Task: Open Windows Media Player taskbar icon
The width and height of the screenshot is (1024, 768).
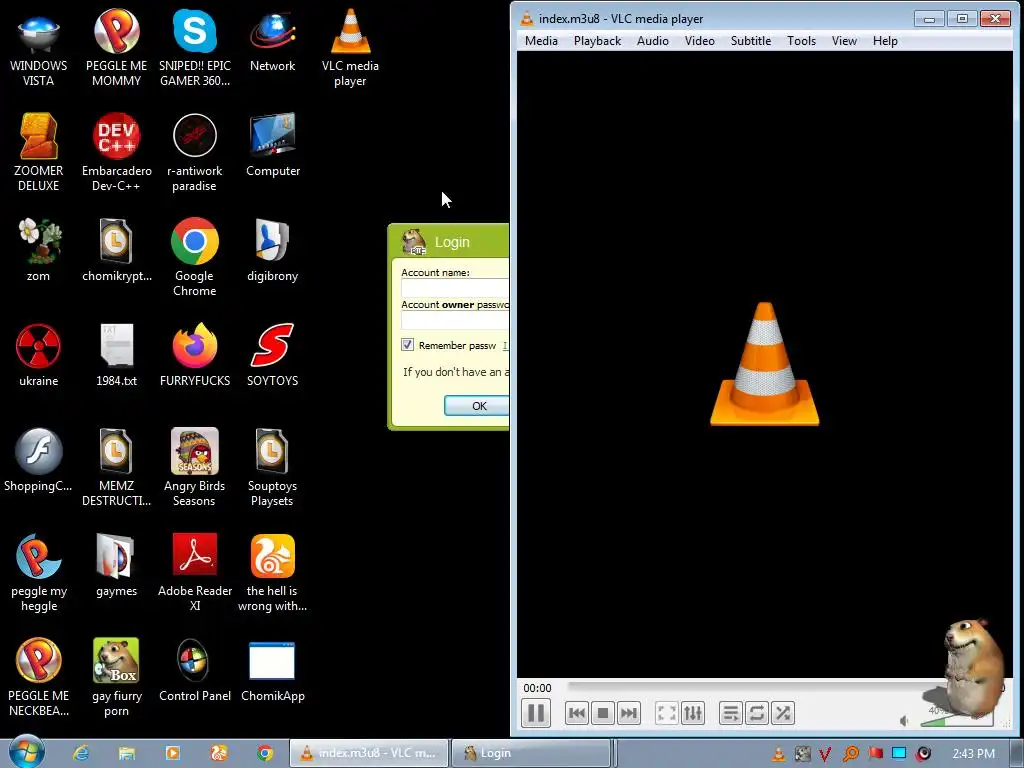Action: (x=172, y=753)
